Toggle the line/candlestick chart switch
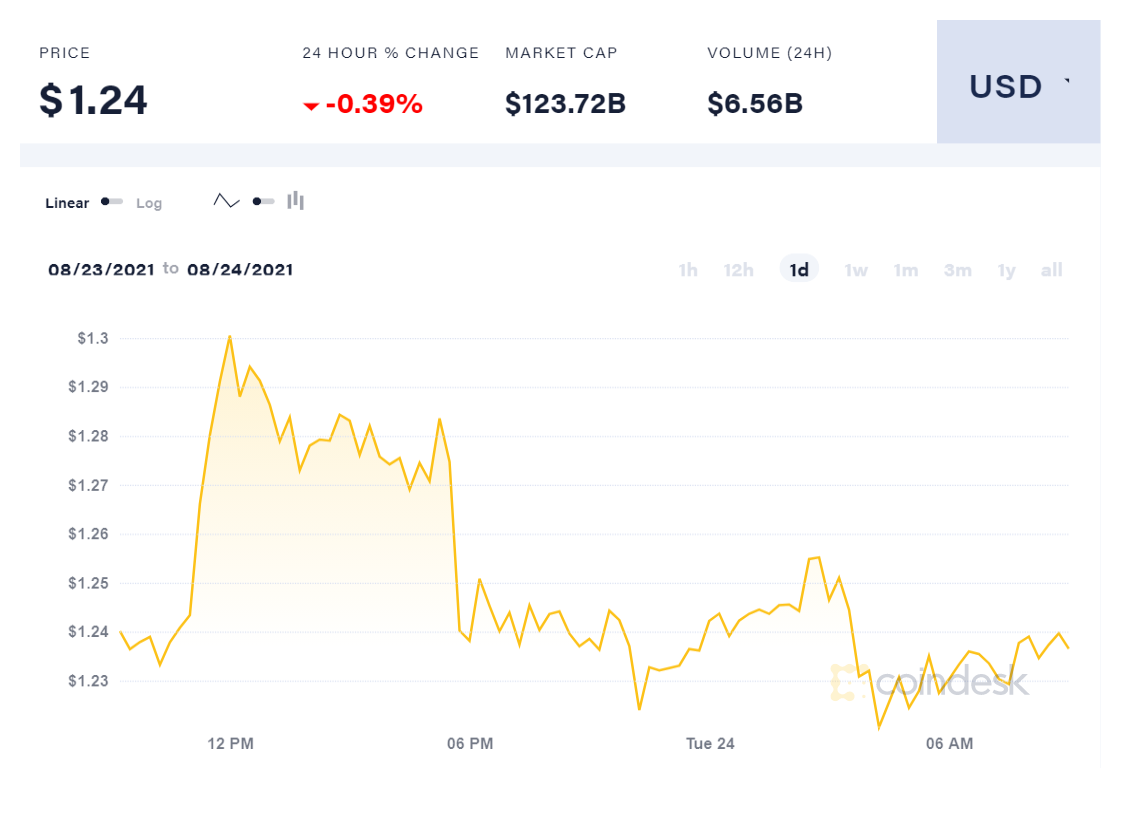This screenshot has height=828, width=1121. click(263, 202)
